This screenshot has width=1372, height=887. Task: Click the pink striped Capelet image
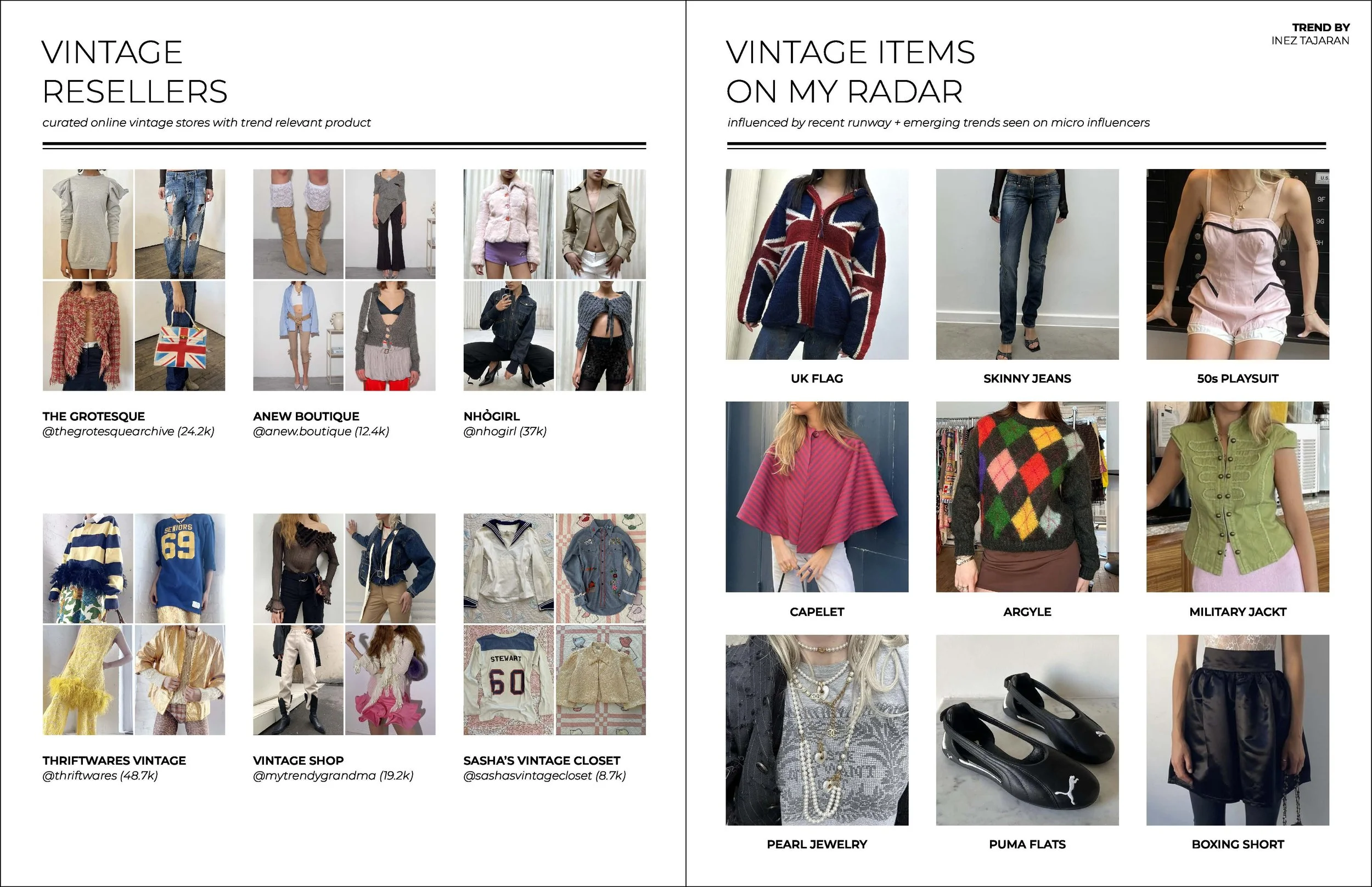pos(817,497)
